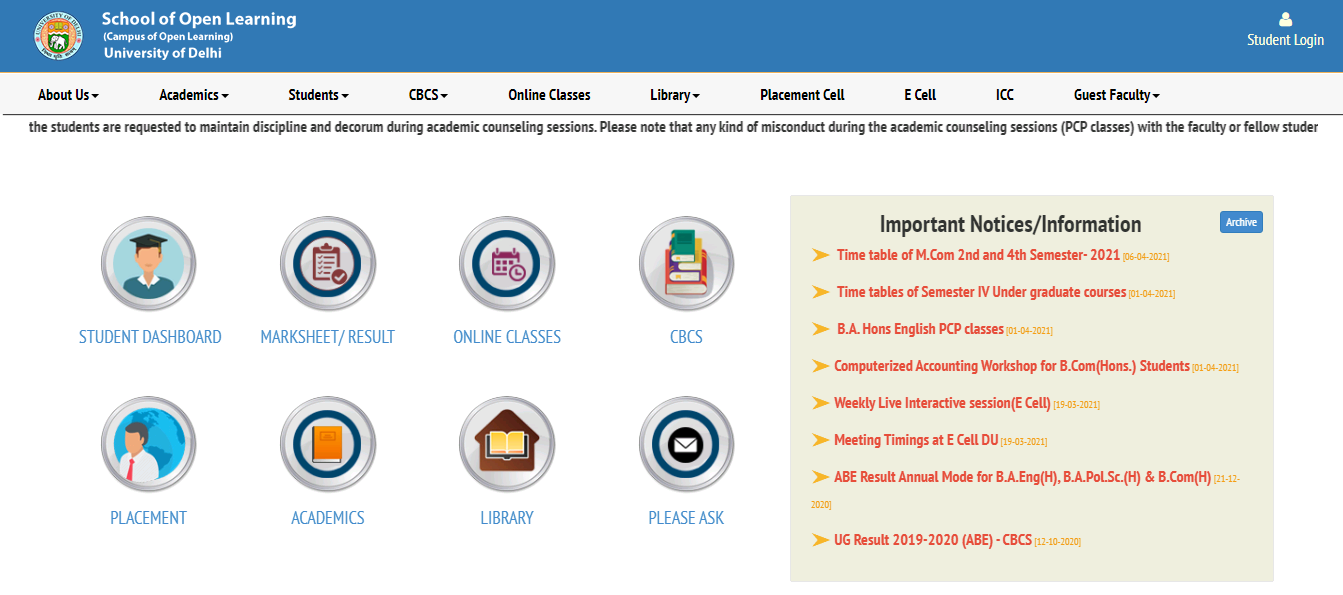The width and height of the screenshot is (1343, 595).
Task: Open the Placement person icon
Action: click(x=149, y=444)
